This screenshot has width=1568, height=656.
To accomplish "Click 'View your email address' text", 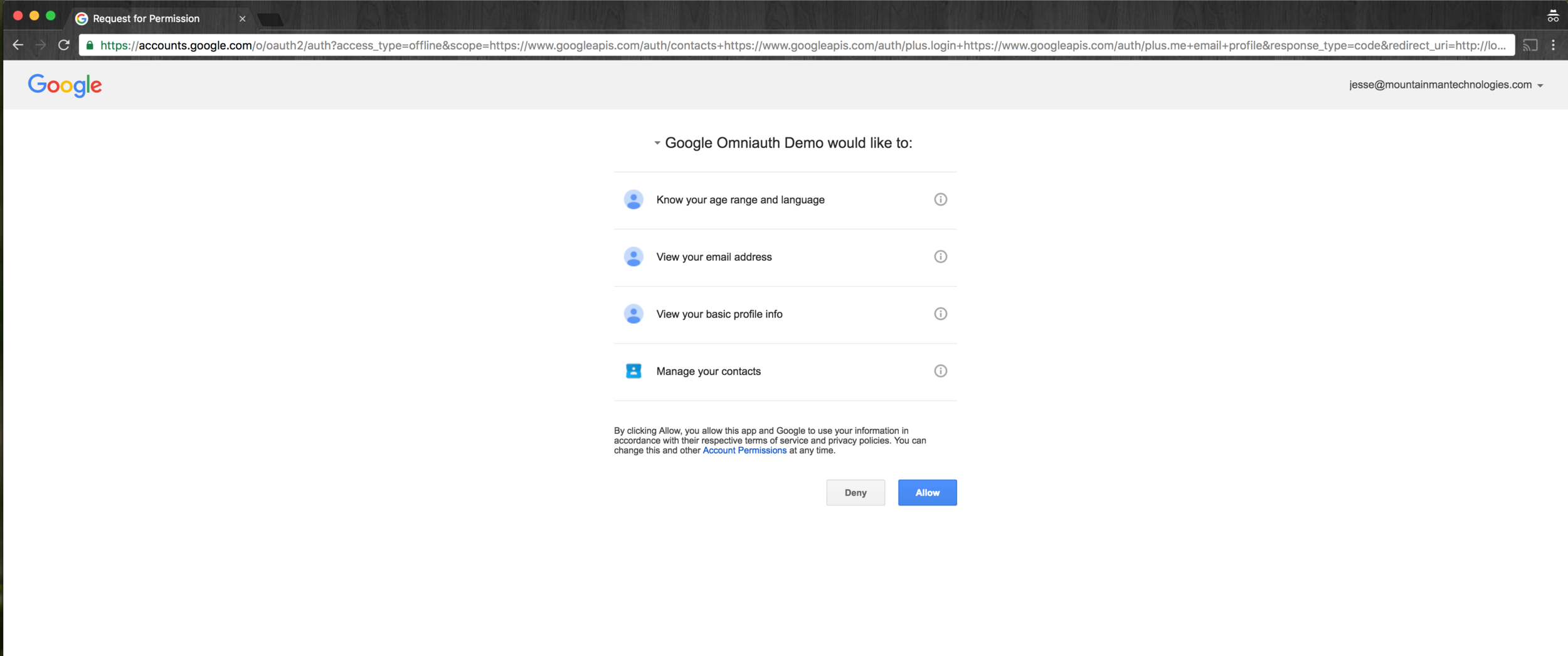I will coord(714,257).
